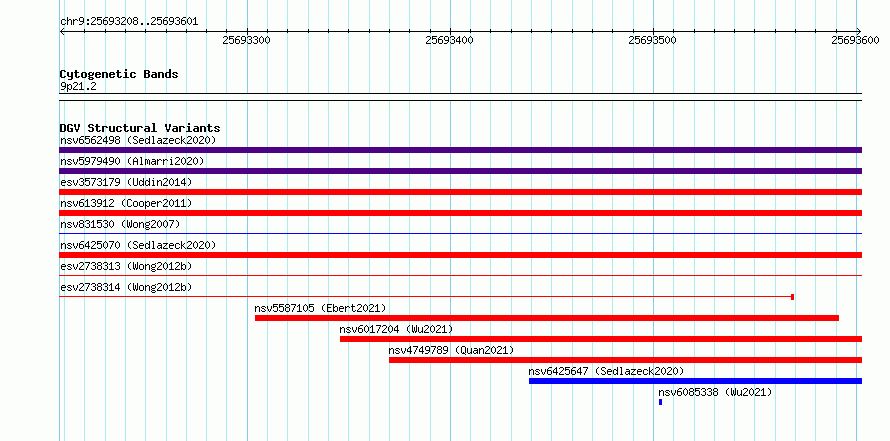Click the small blue nsv6085338 marker
Screen dimensions: 890x441
tap(660, 402)
